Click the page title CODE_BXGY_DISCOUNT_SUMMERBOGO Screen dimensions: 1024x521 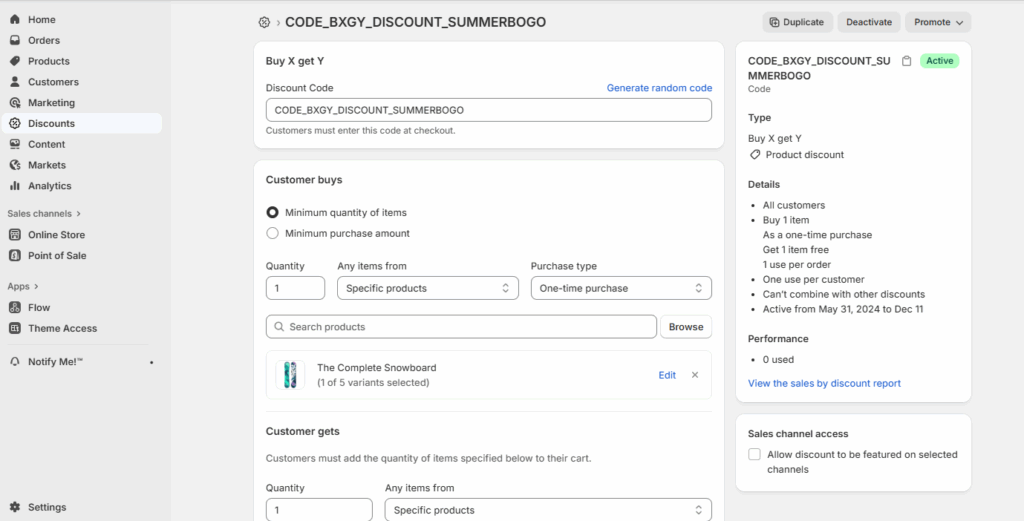point(415,22)
